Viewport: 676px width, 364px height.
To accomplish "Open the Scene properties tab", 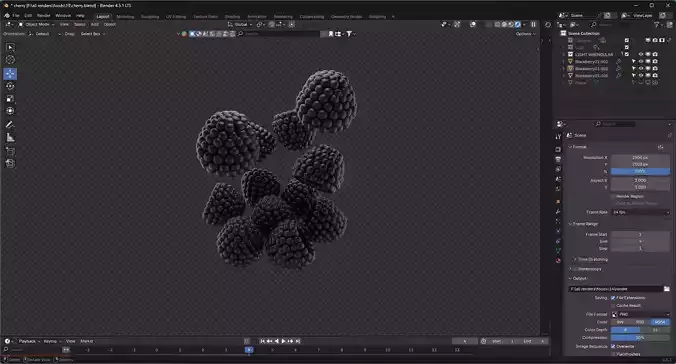I will coord(558,179).
